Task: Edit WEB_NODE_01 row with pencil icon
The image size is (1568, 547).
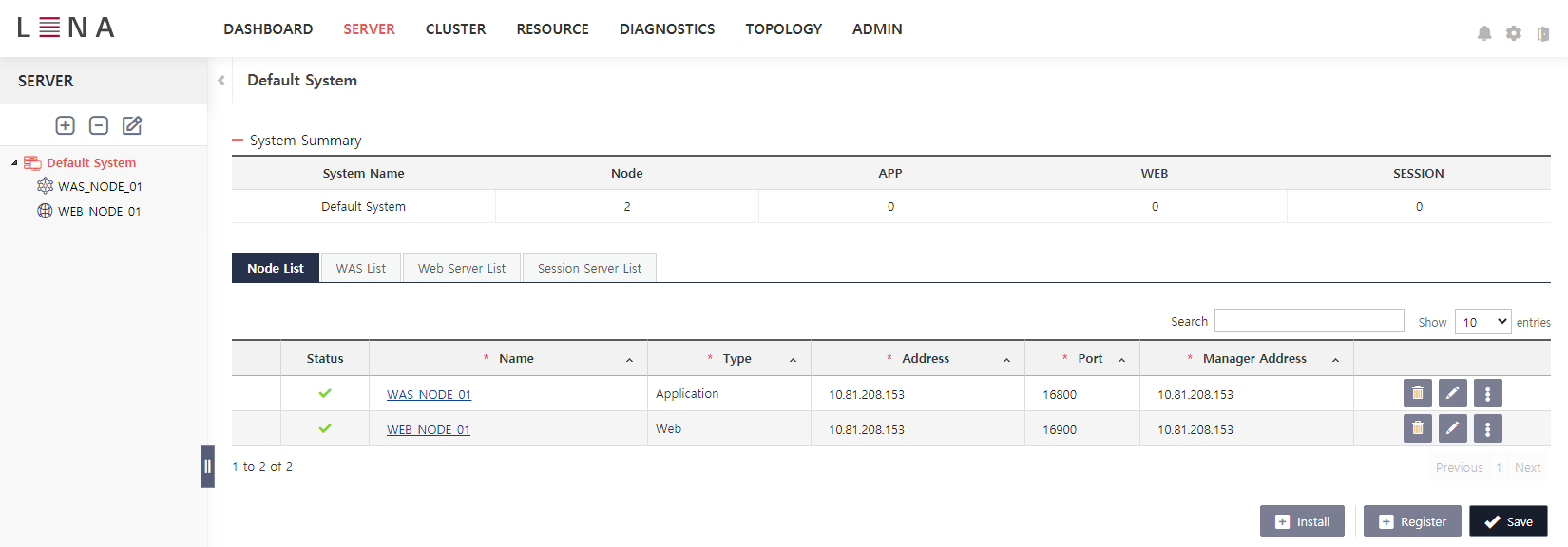Action: coord(1452,428)
